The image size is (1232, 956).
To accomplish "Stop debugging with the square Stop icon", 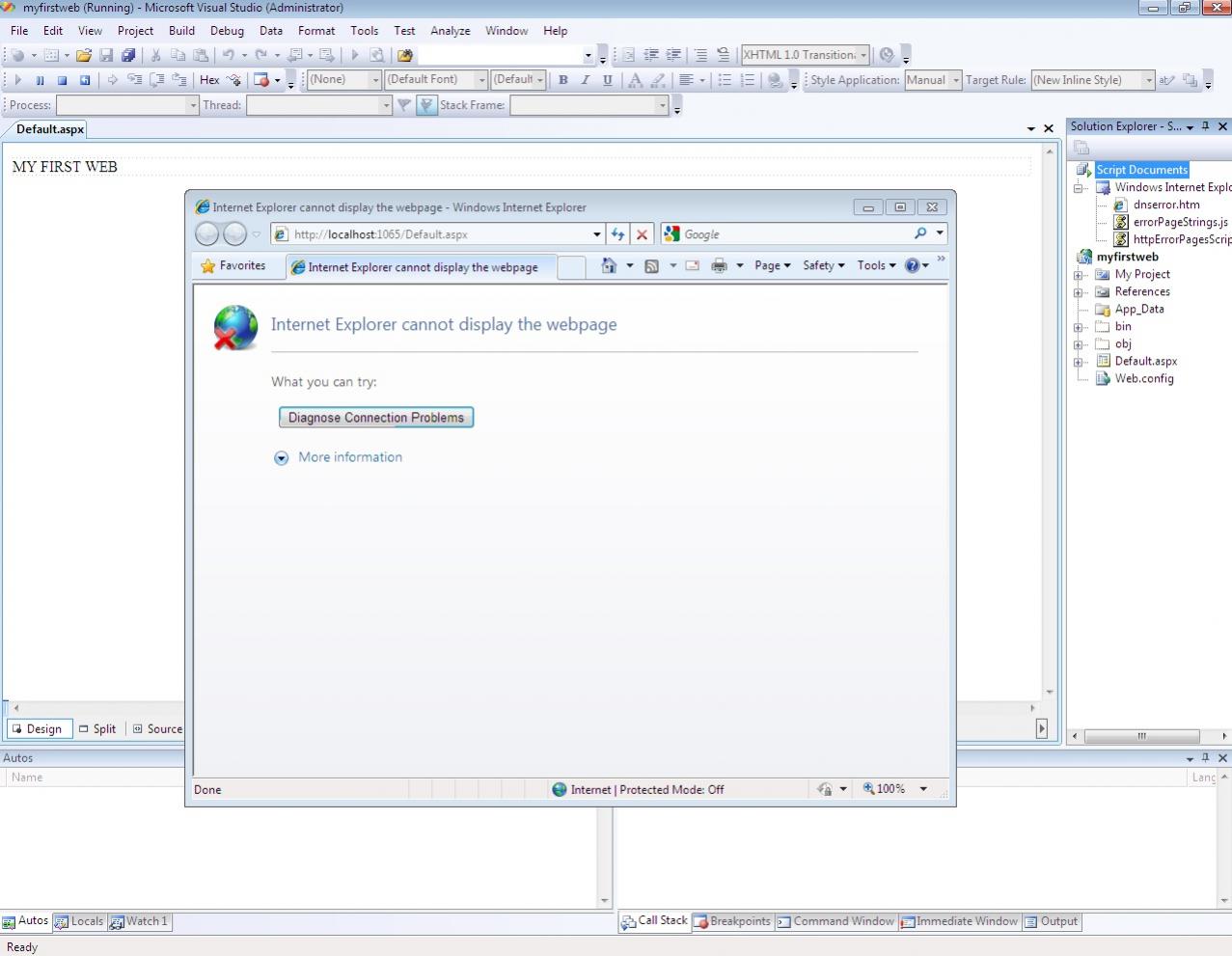I will pyautogui.click(x=62, y=80).
